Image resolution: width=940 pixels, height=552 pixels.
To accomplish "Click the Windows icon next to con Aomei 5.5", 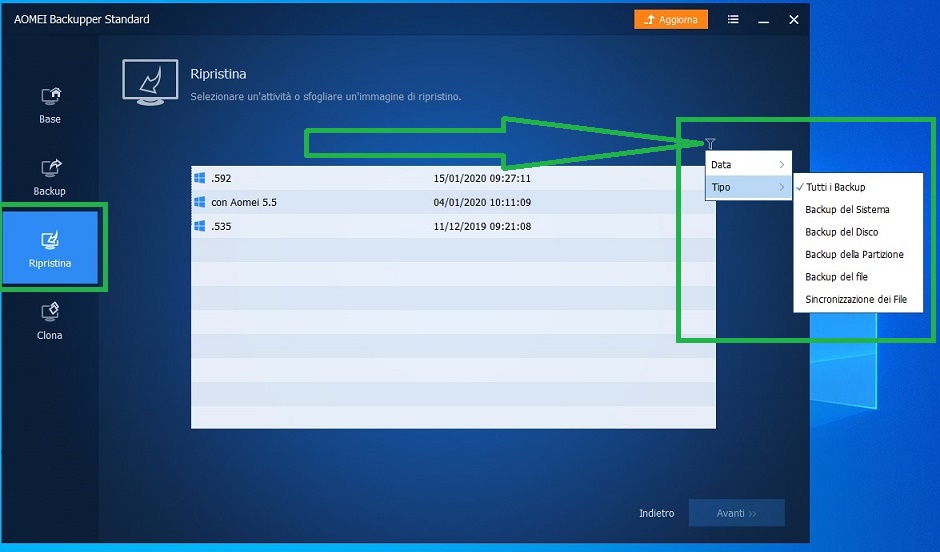I will click(x=200, y=202).
